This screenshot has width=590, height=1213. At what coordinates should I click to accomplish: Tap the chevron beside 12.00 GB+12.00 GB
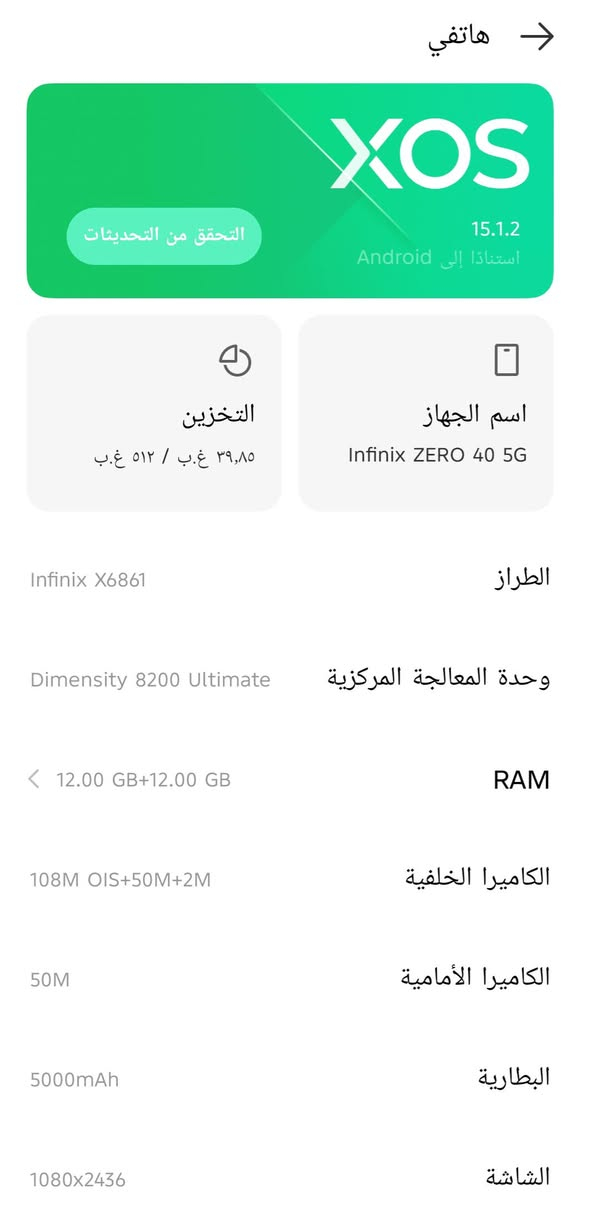[34, 779]
